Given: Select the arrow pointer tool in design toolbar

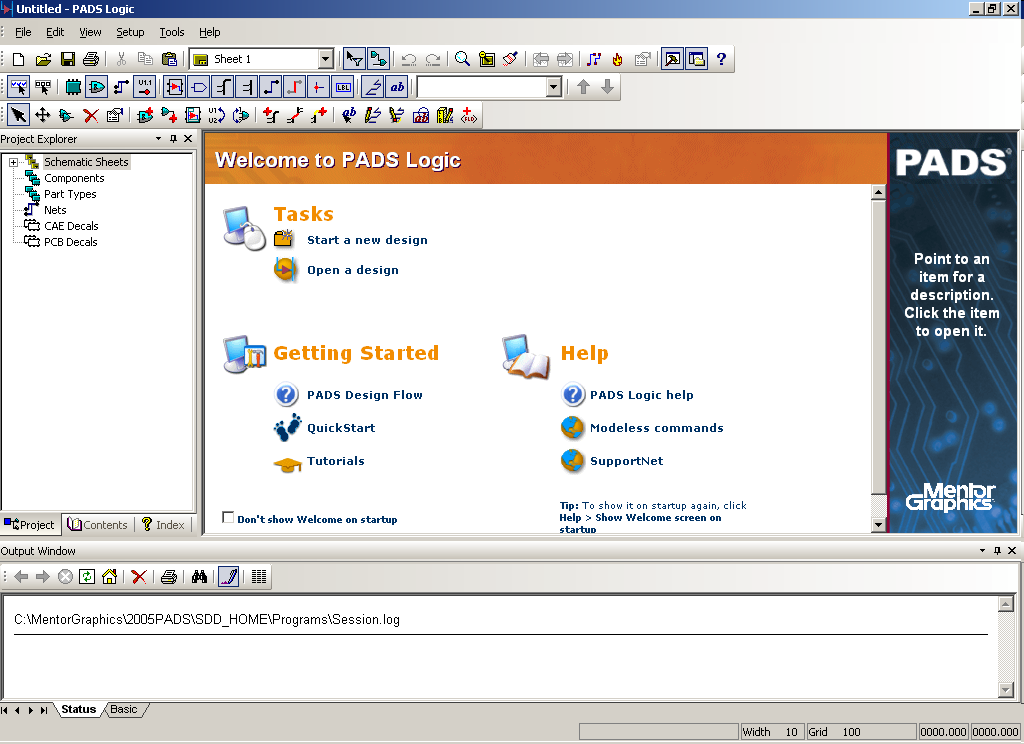Looking at the screenshot, I should [x=18, y=116].
